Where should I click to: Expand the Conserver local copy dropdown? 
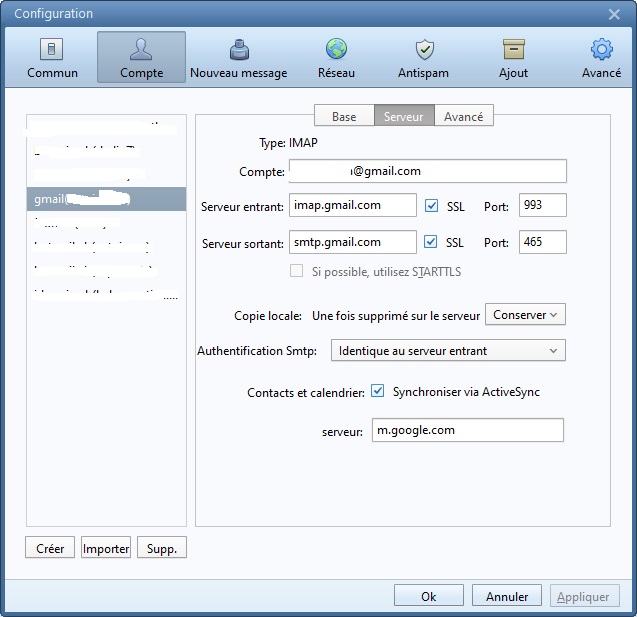click(x=525, y=315)
